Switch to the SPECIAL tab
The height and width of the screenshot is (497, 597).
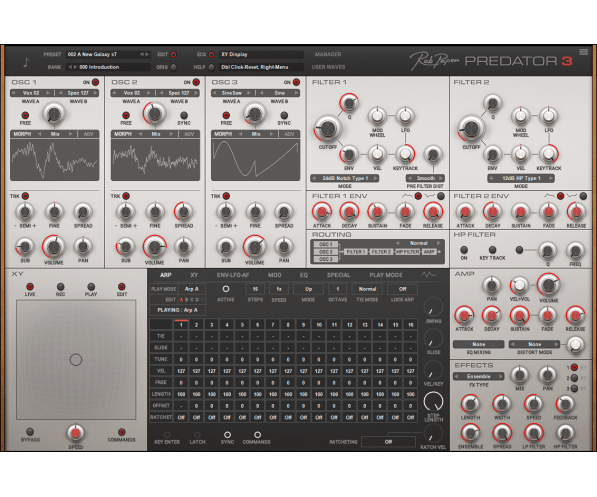click(x=338, y=275)
